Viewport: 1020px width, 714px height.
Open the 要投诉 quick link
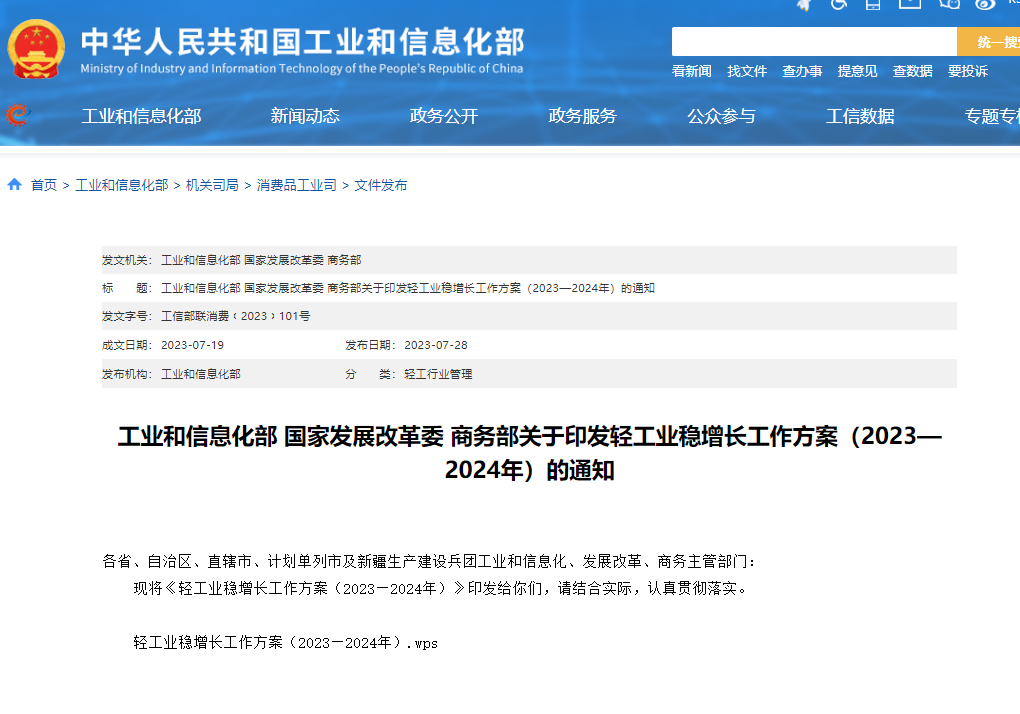tap(967, 71)
